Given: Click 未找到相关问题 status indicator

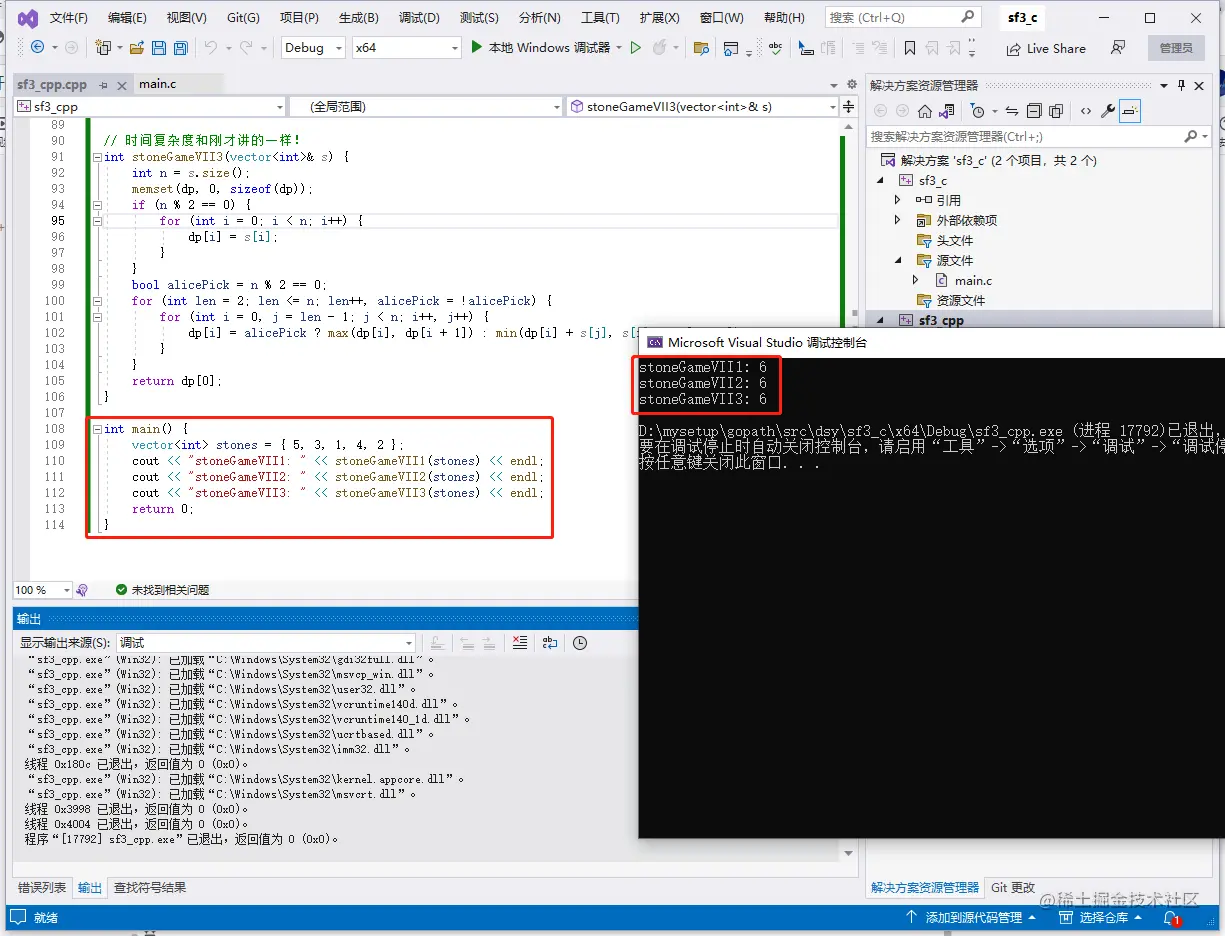Looking at the screenshot, I should [162, 590].
